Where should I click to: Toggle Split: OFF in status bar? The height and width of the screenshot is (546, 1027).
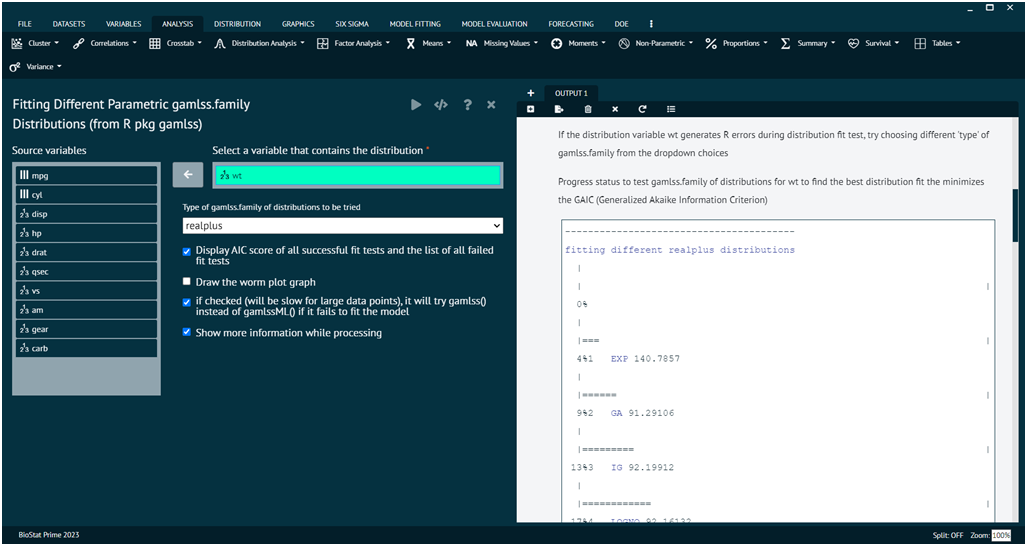[x=948, y=535]
